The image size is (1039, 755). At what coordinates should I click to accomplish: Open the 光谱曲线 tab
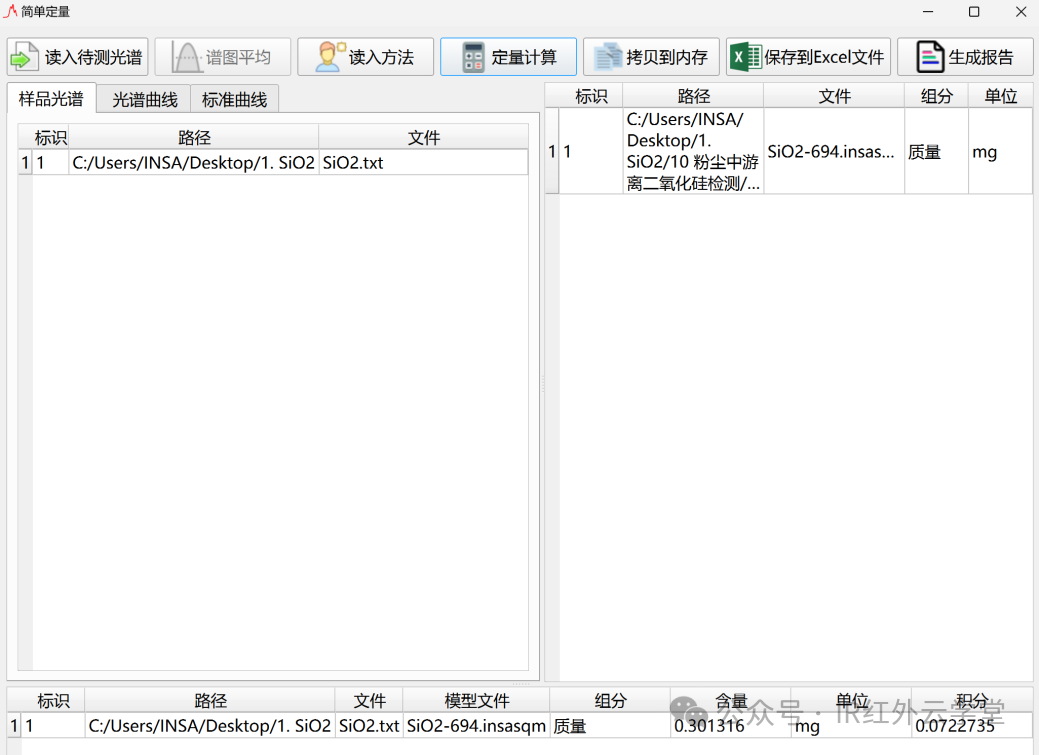point(144,99)
